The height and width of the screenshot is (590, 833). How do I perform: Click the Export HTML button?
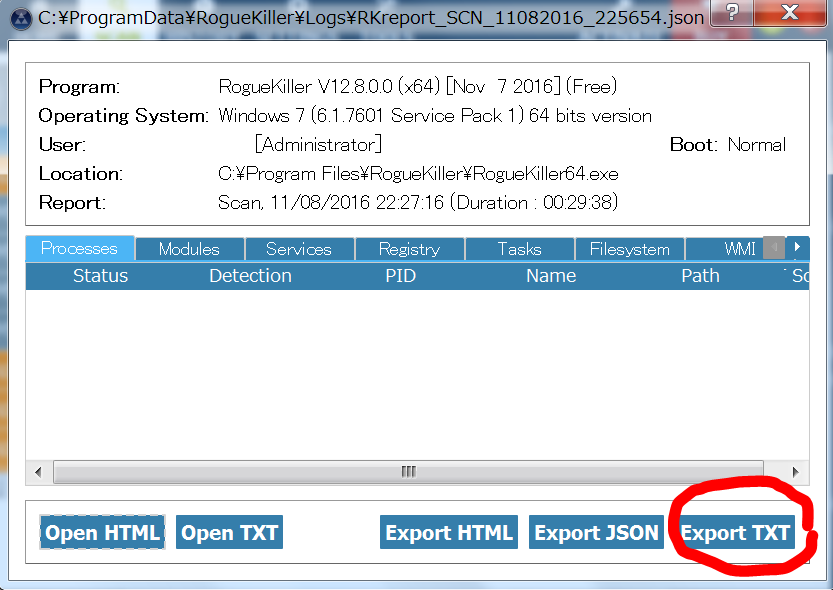pos(448,532)
